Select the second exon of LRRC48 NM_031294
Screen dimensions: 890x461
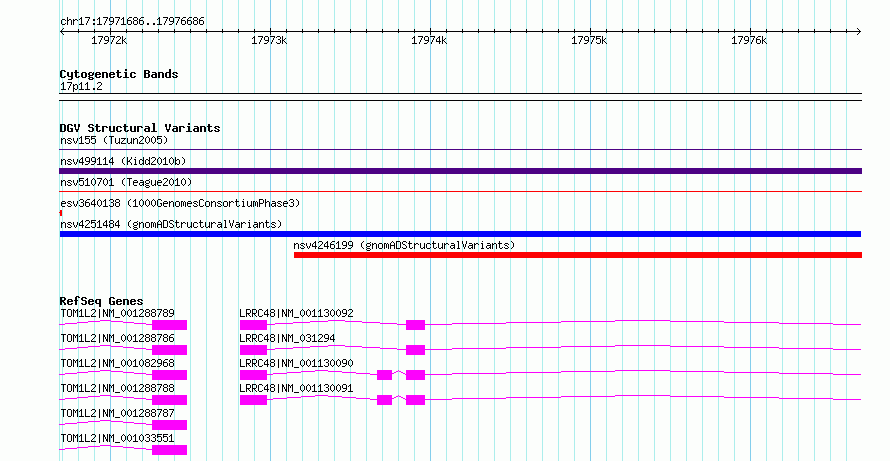coord(415,350)
